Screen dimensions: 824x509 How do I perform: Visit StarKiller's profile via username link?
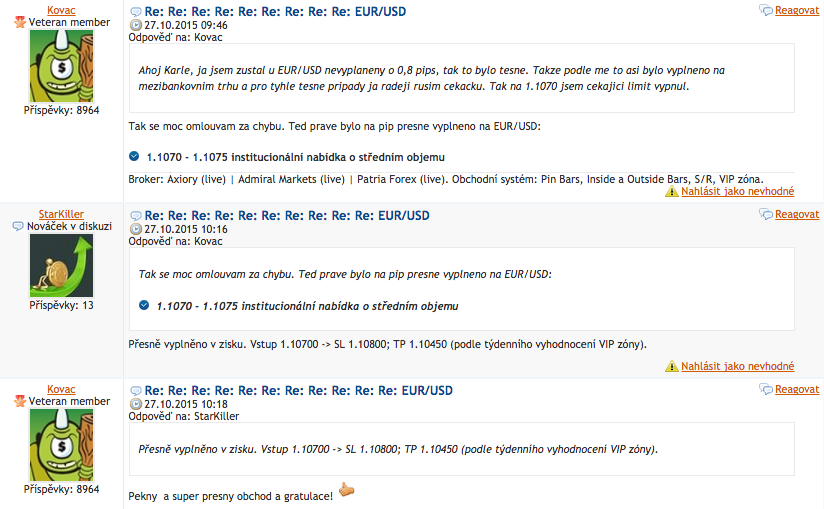(61, 214)
